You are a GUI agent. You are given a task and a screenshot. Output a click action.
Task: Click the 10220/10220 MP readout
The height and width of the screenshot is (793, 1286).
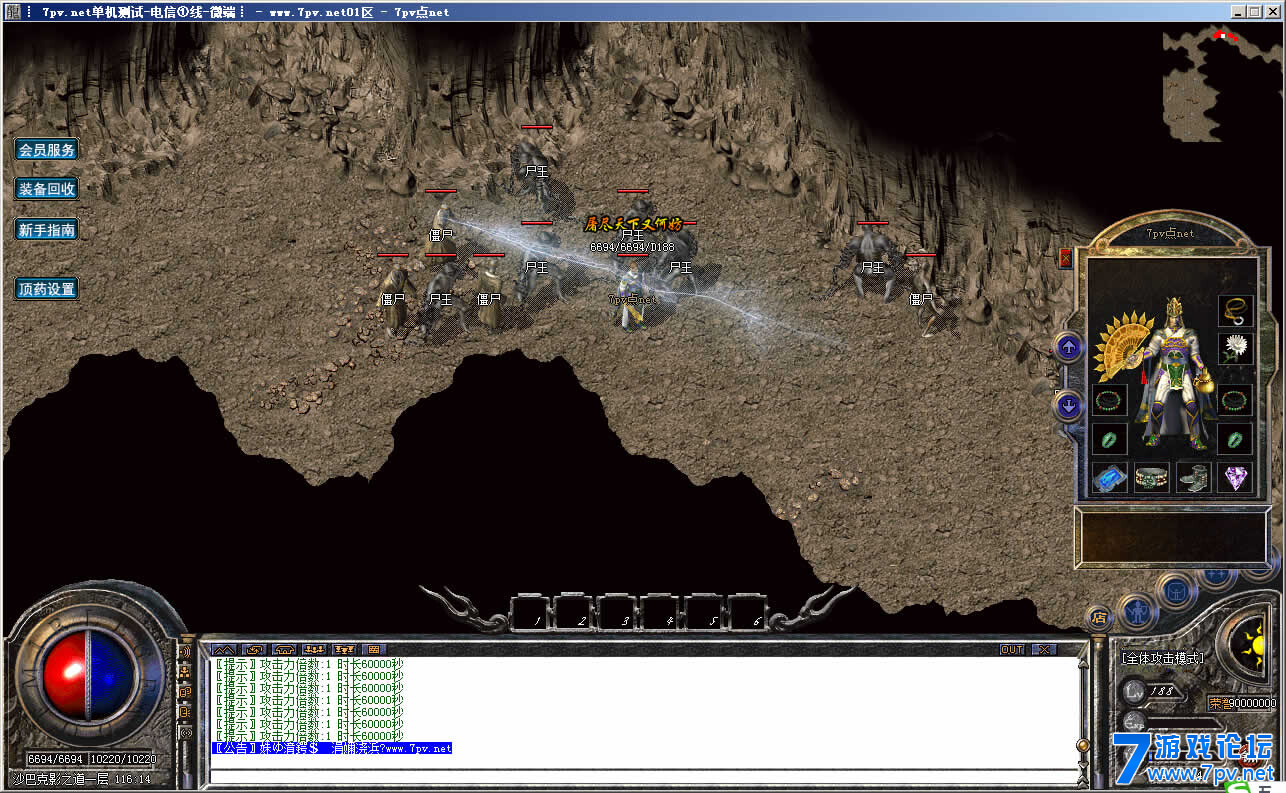123,760
